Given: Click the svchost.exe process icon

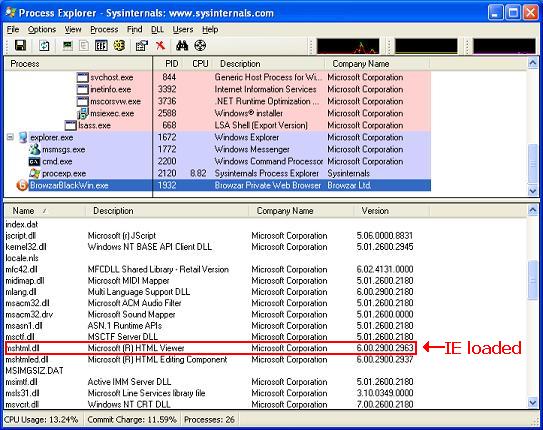Looking at the screenshot, I should 82,77.
